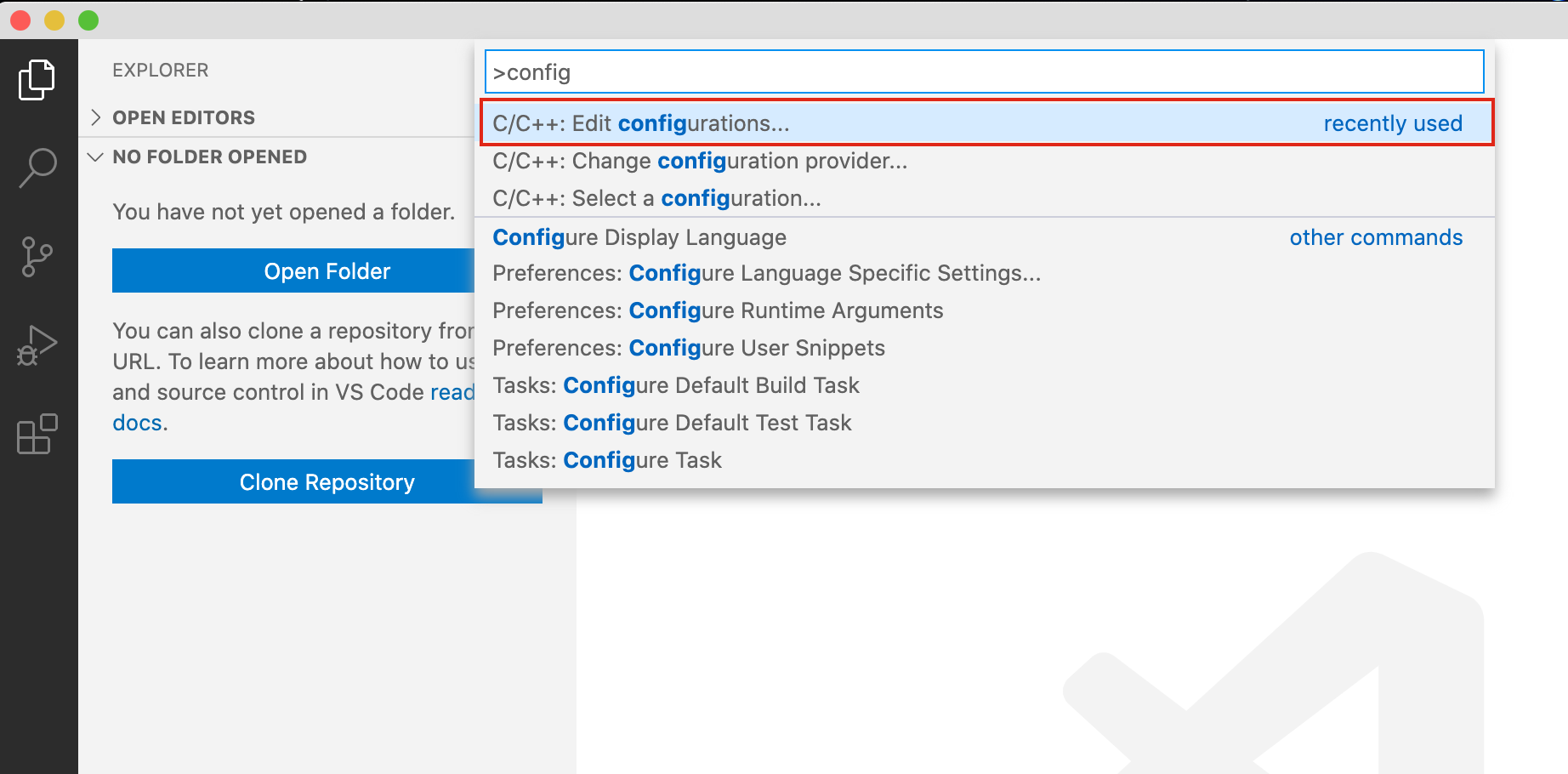This screenshot has height=774, width=1568.
Task: Click the red close window button
Action: (20, 20)
